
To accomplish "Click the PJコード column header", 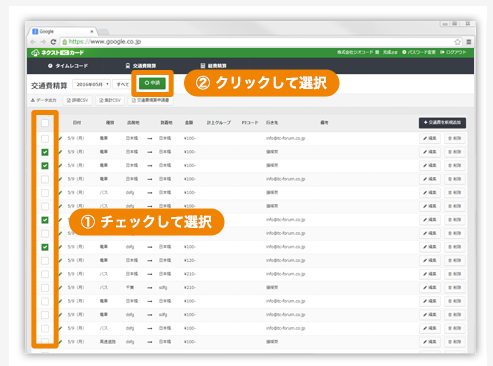I will [x=250, y=123].
